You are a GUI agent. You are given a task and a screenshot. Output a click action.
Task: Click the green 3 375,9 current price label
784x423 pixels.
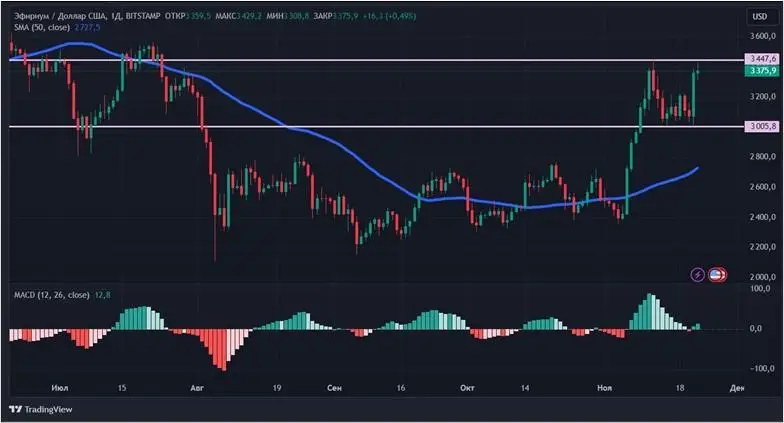tap(761, 71)
